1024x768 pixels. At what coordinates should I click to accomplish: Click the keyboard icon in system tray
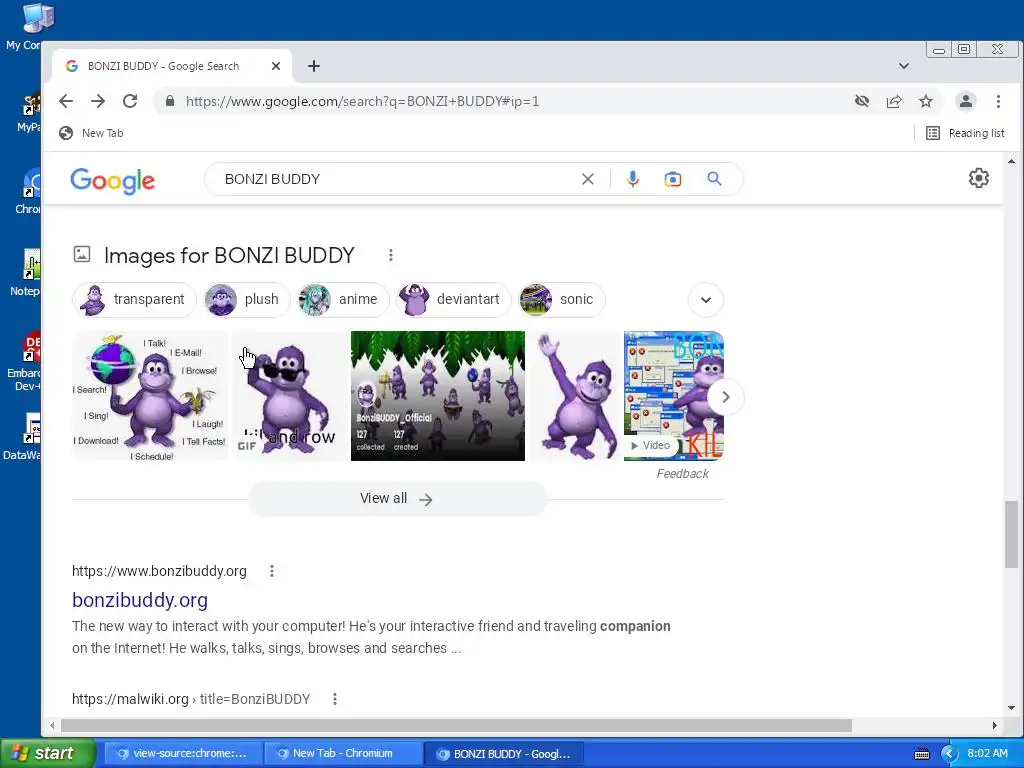[921, 754]
